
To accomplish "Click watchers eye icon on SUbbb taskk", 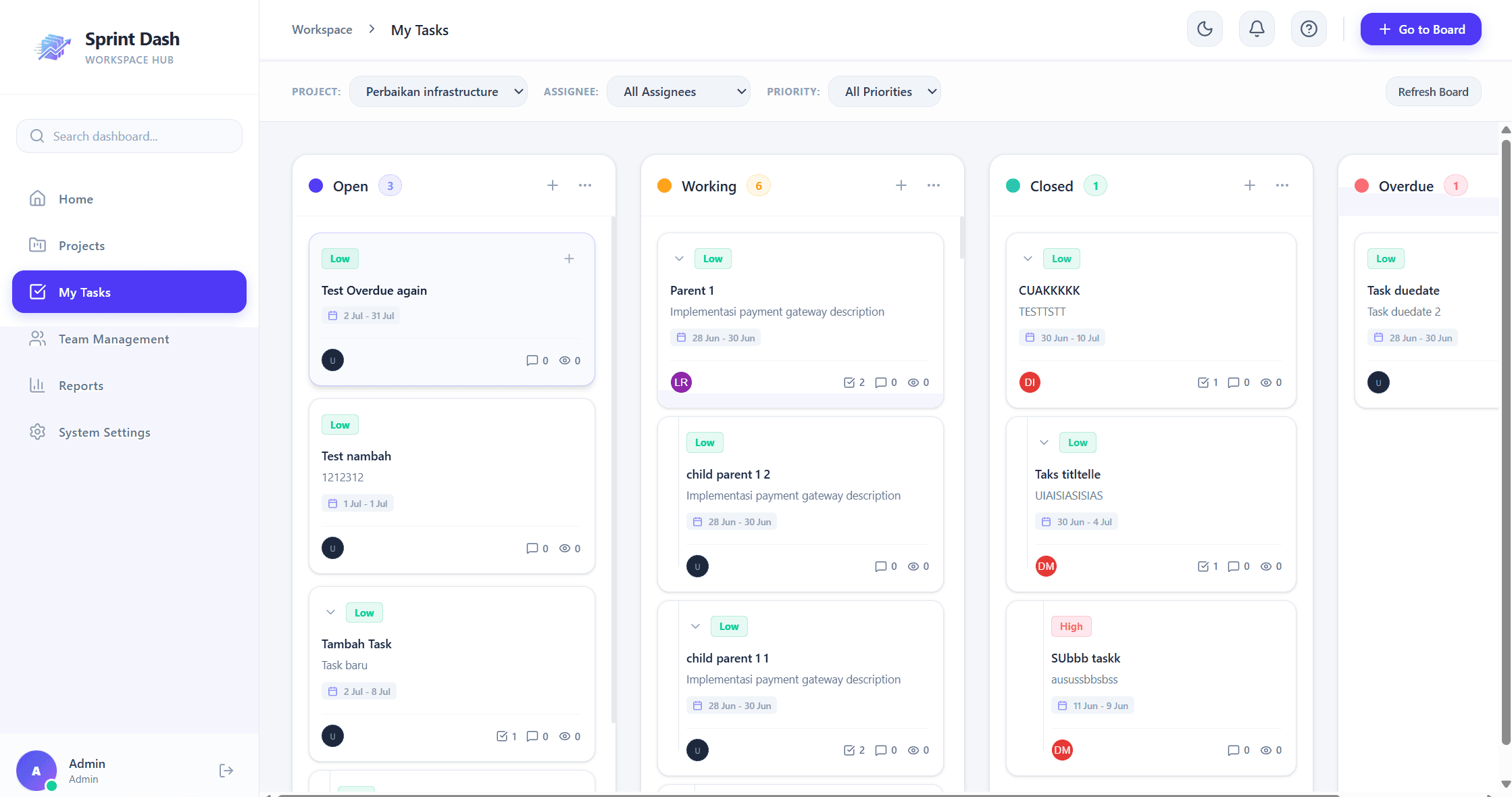I will (x=1266, y=750).
